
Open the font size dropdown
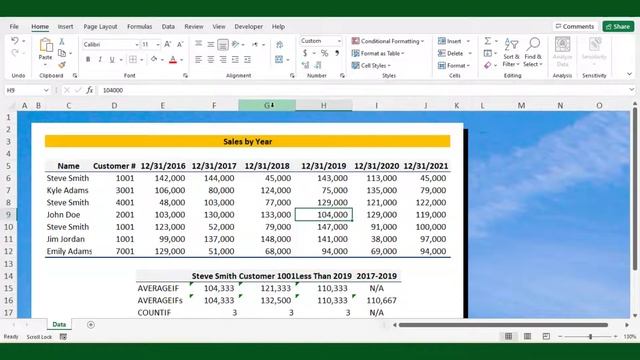(158, 44)
